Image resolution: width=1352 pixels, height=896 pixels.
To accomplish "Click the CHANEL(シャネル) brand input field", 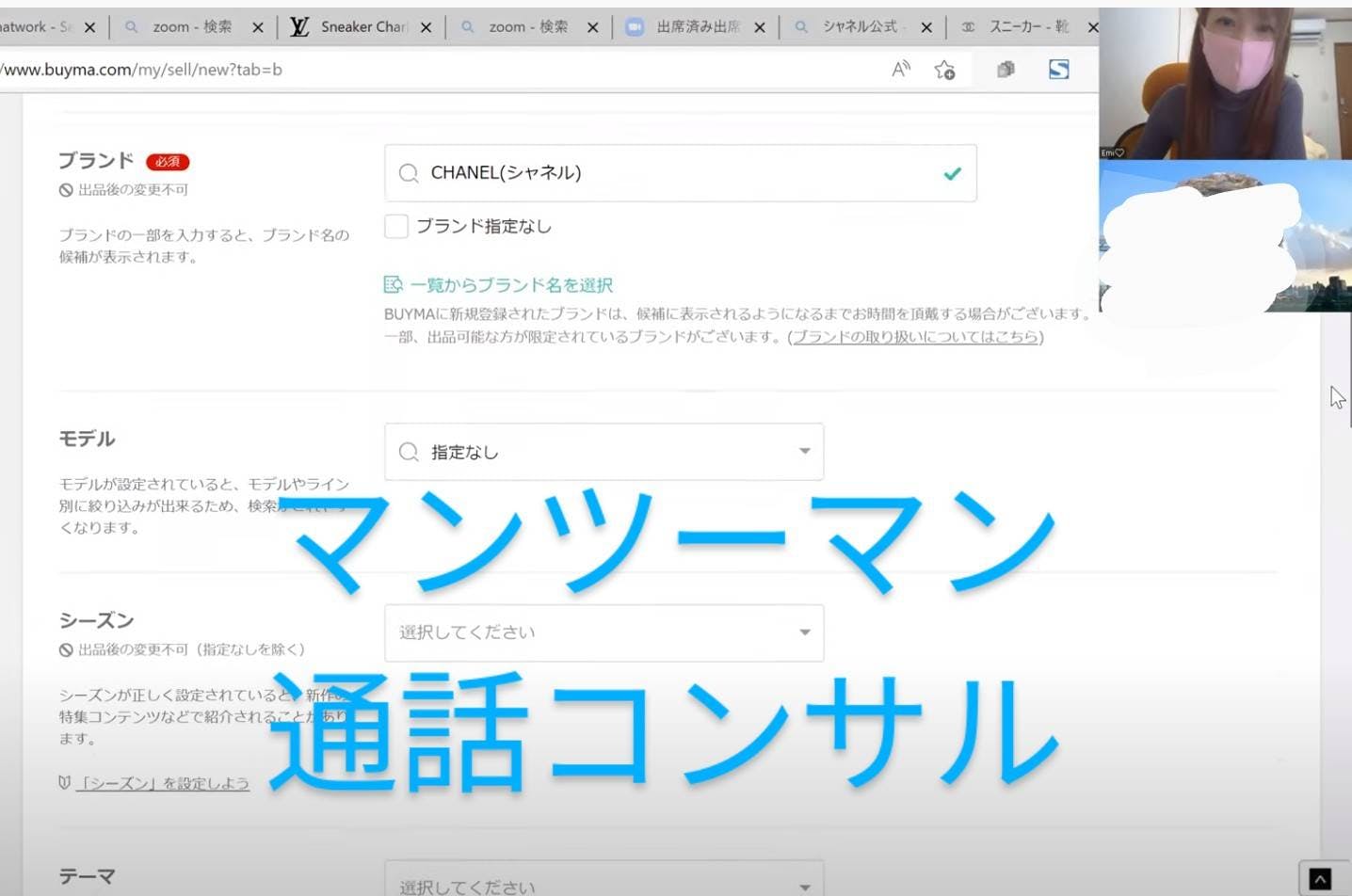I will pos(680,173).
